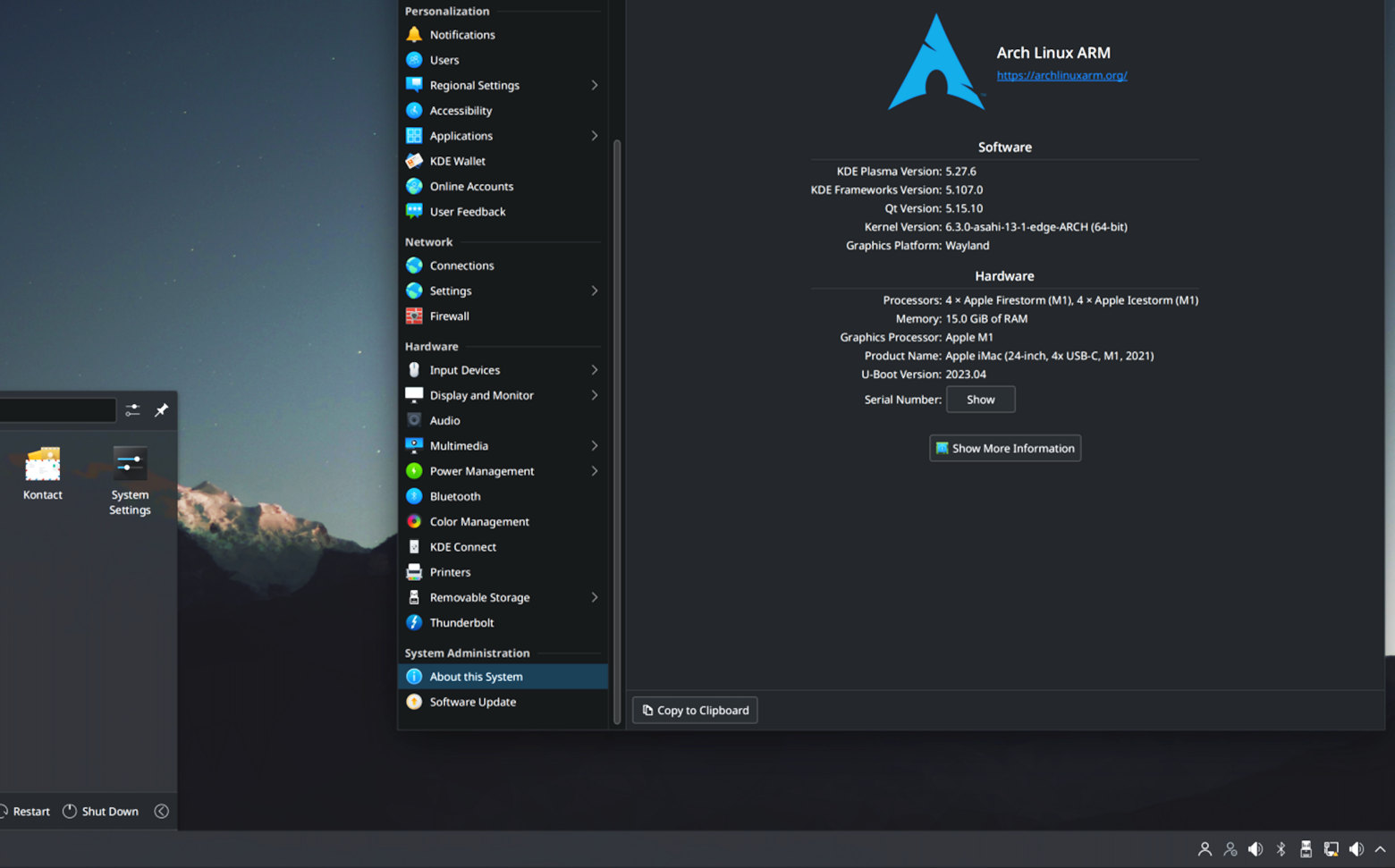
Task: Click Show More Information button
Action: [x=1005, y=448]
